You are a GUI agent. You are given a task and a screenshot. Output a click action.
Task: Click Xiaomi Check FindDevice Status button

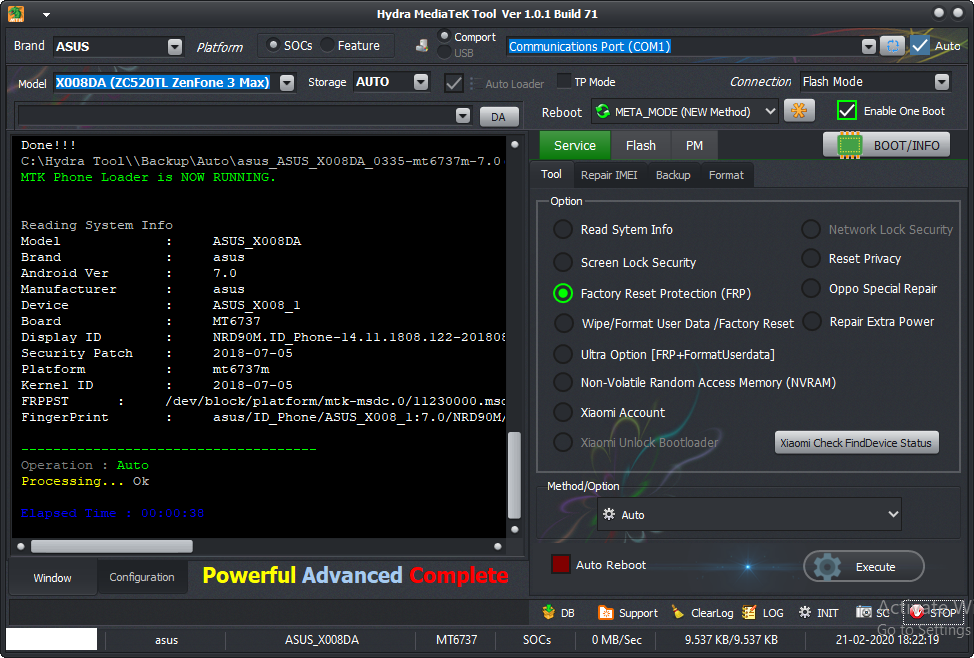pos(856,443)
